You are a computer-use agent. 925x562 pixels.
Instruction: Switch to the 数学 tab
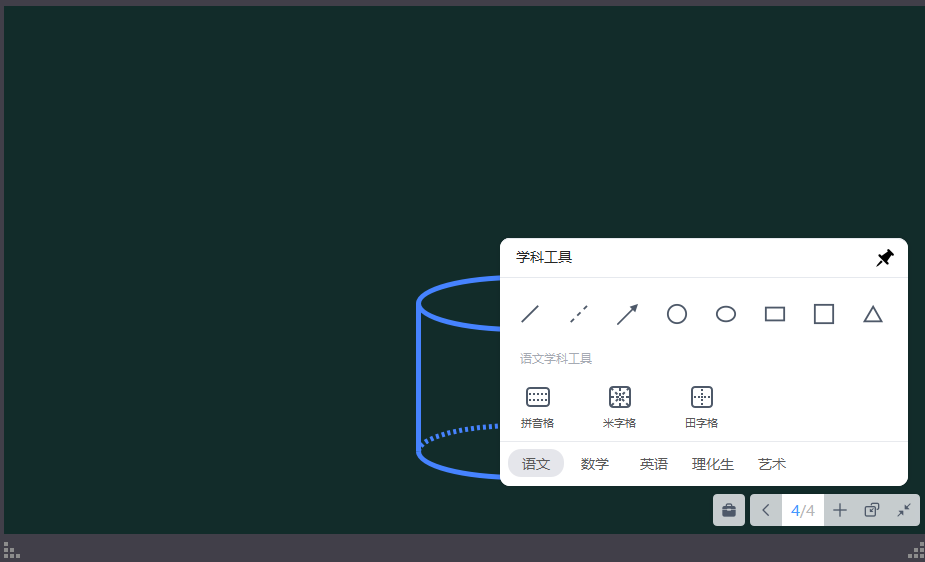595,464
